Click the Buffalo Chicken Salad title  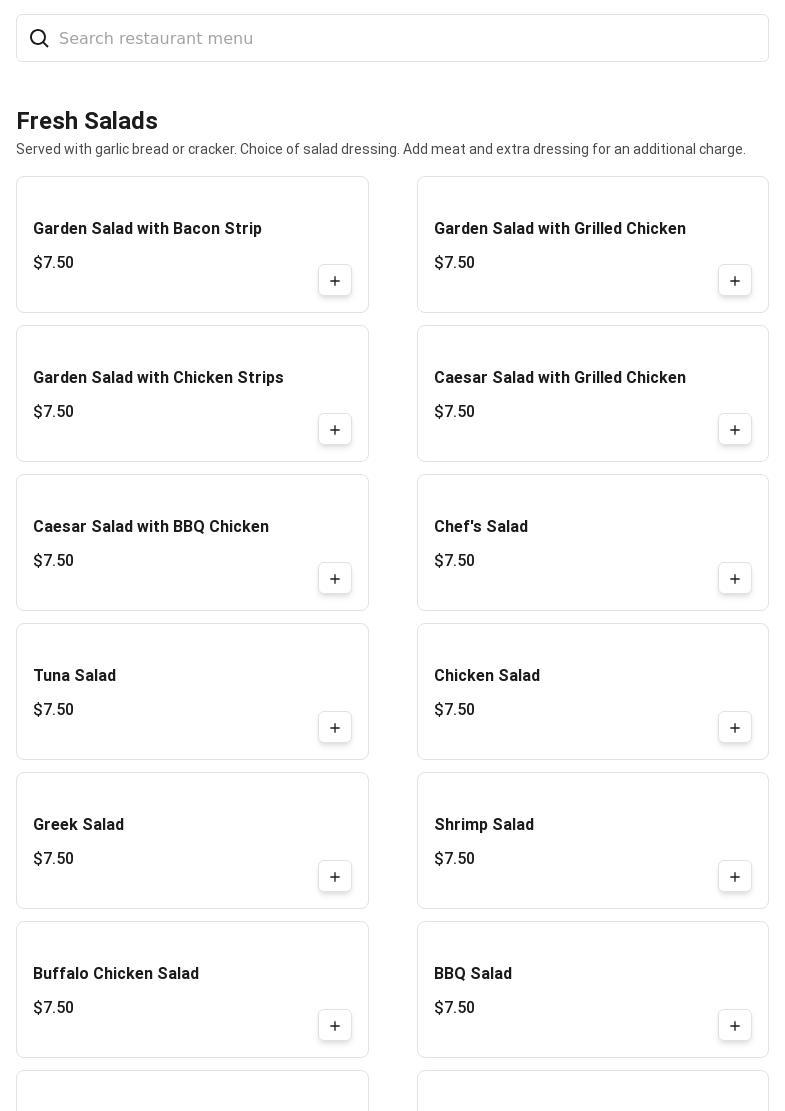click(116, 974)
